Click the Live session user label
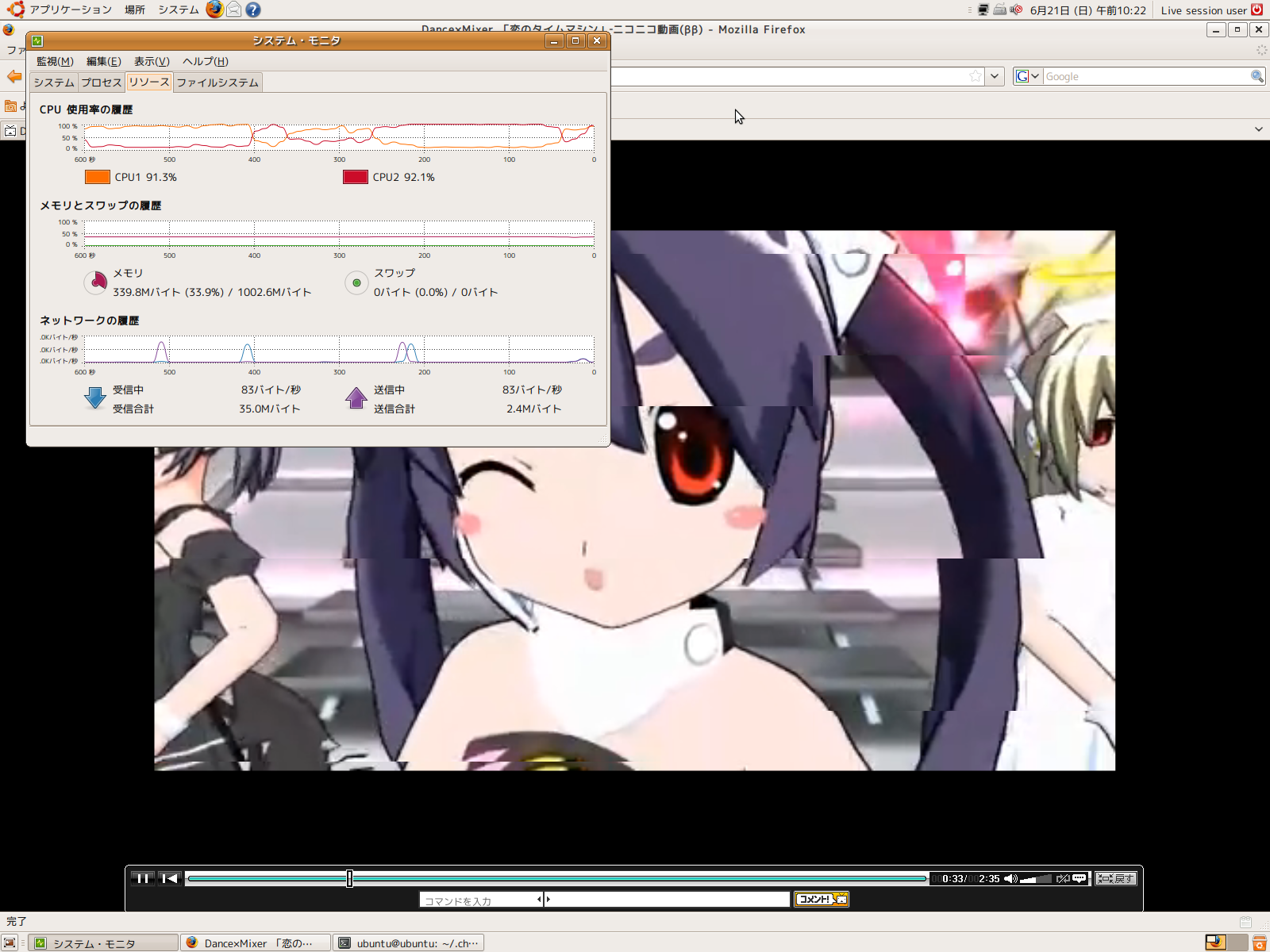Screen dimensions: 1270x952 click(x=1203, y=10)
